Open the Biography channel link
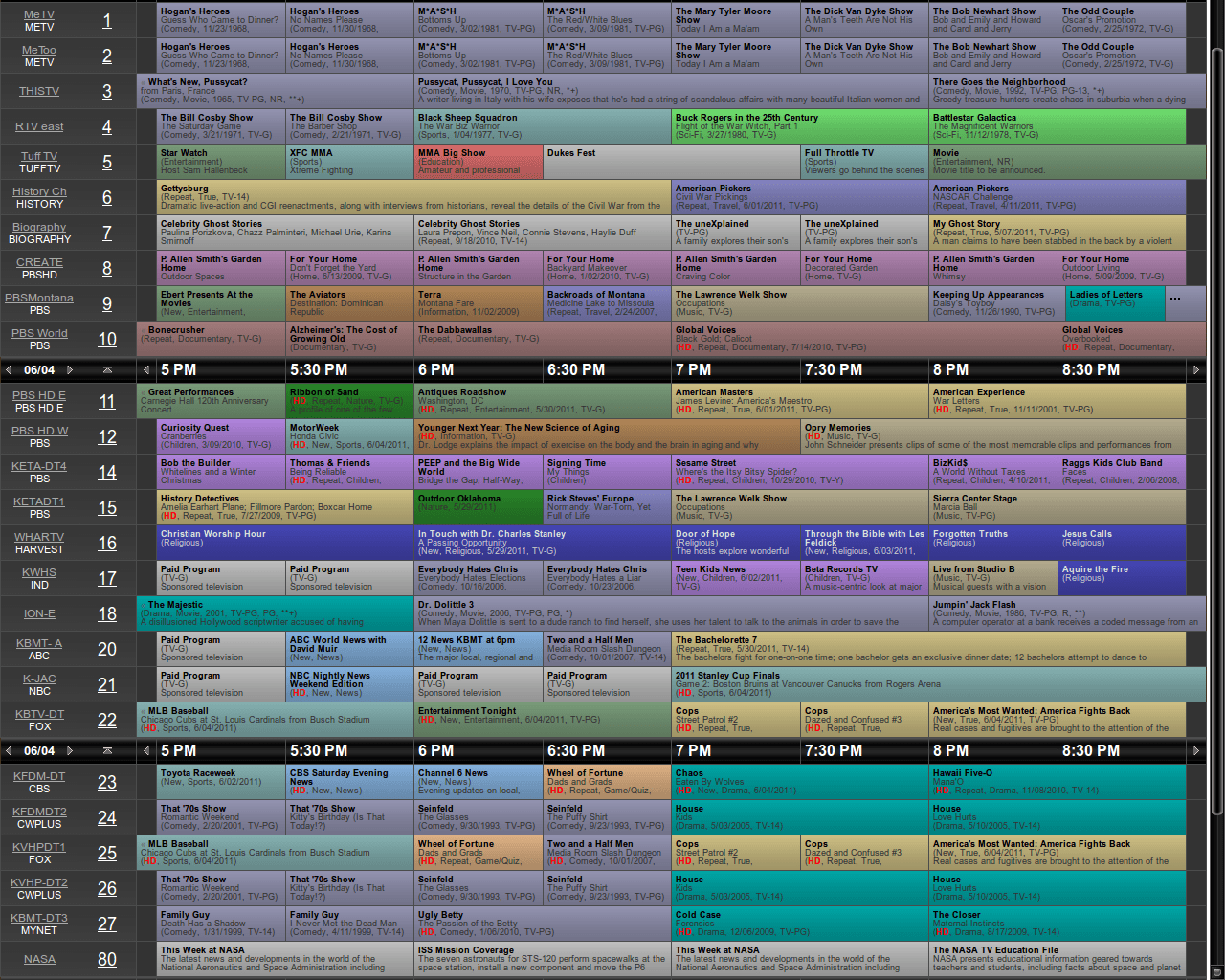 point(39,227)
